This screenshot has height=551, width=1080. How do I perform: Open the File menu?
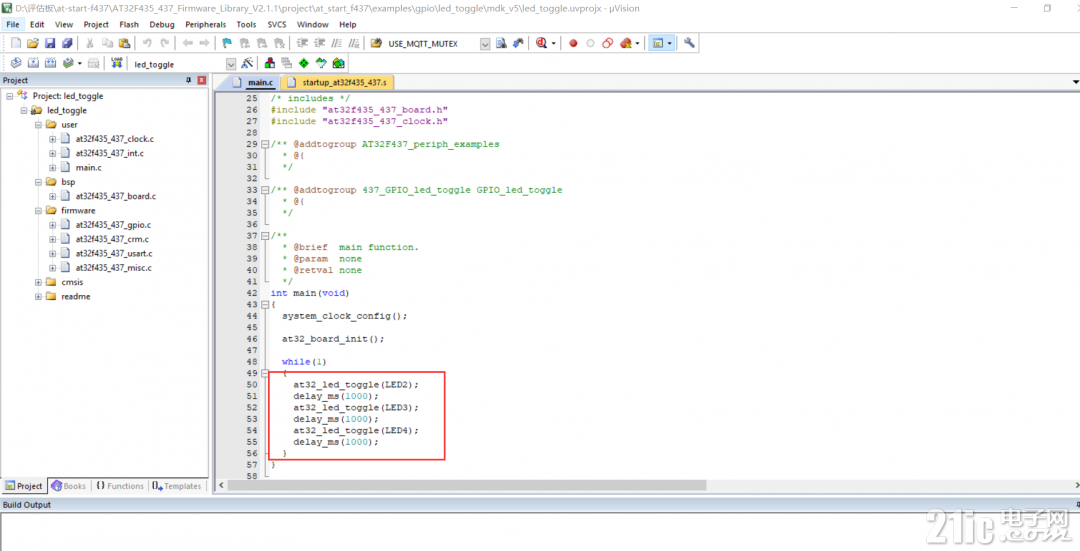pyautogui.click(x=13, y=24)
